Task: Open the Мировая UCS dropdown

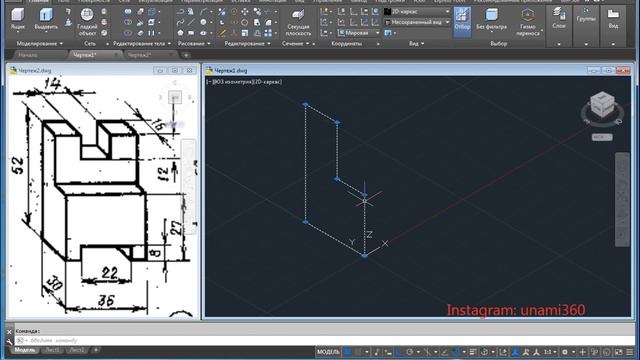Action: pos(359,33)
